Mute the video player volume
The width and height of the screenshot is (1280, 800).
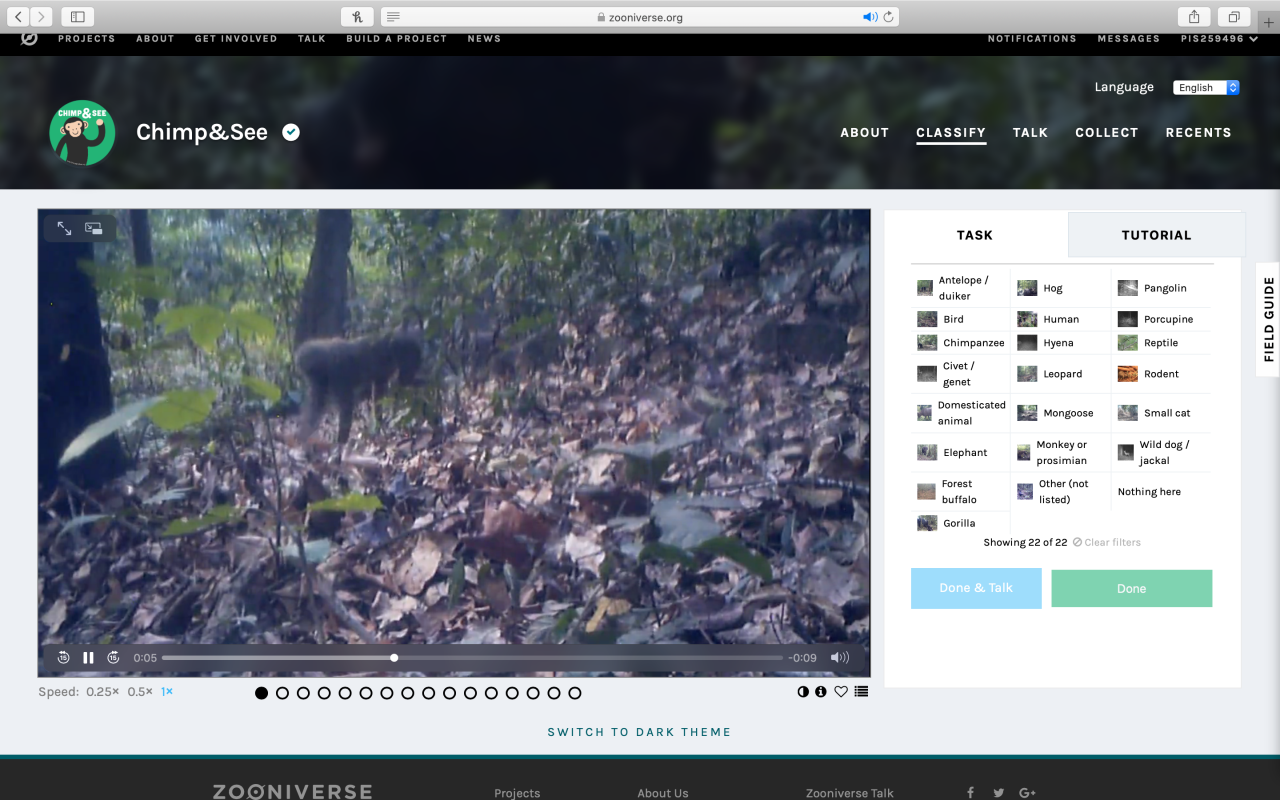coord(840,658)
